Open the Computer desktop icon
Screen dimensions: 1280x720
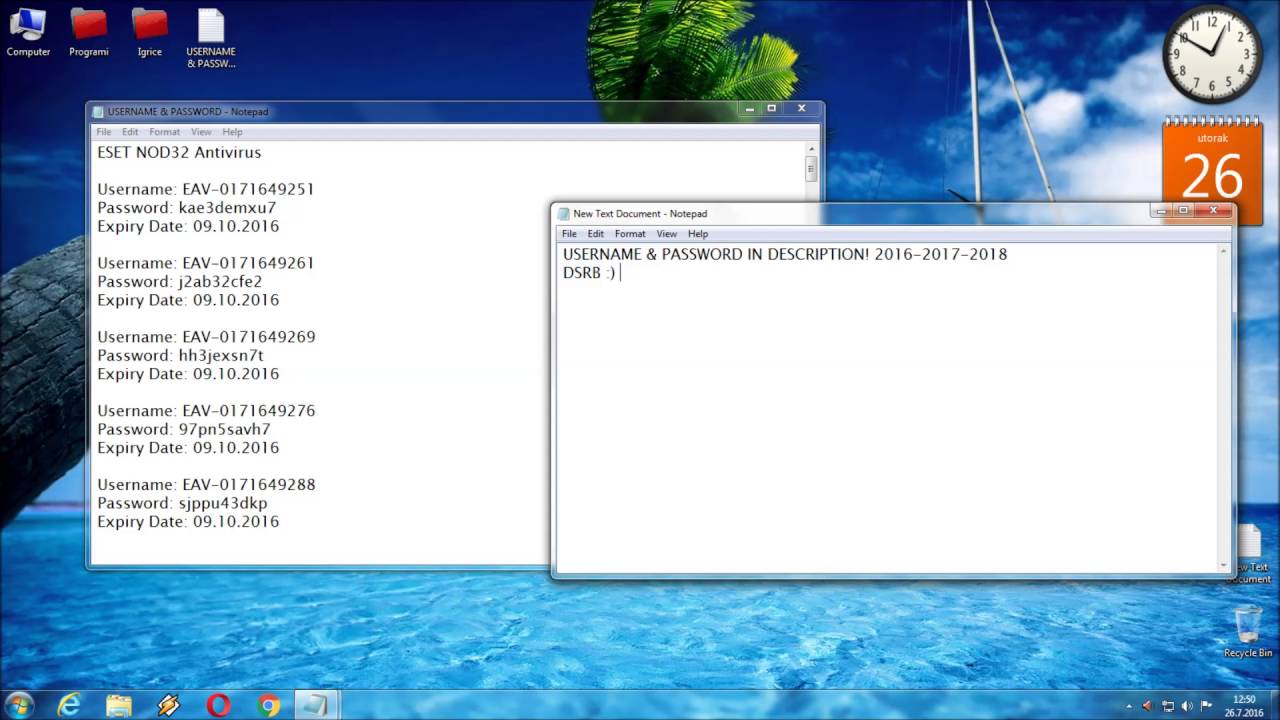[28, 32]
